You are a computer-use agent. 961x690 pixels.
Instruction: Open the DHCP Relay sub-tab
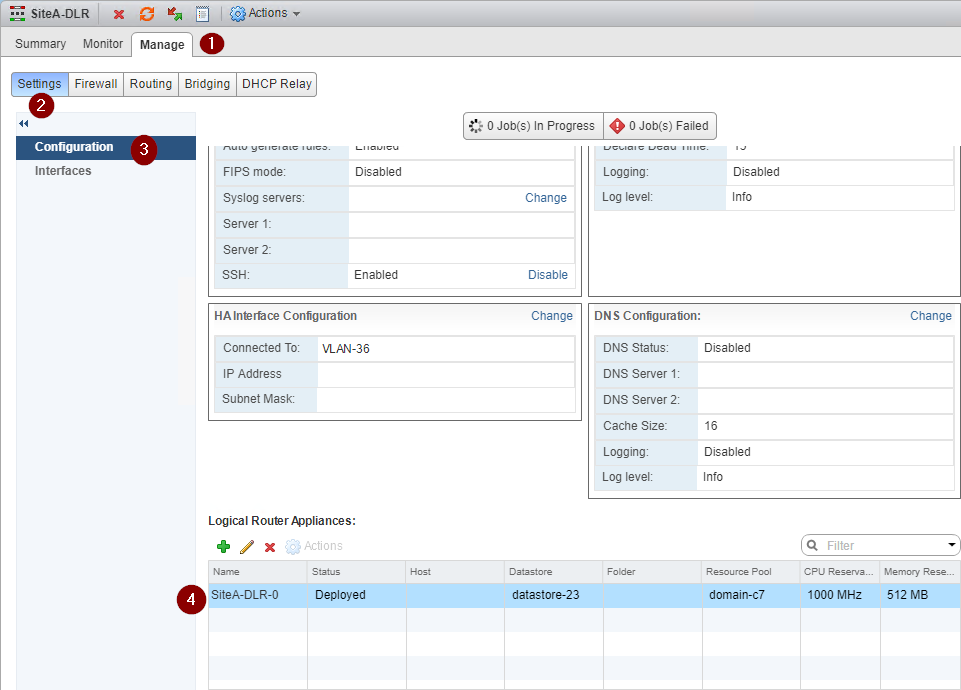click(x=276, y=84)
